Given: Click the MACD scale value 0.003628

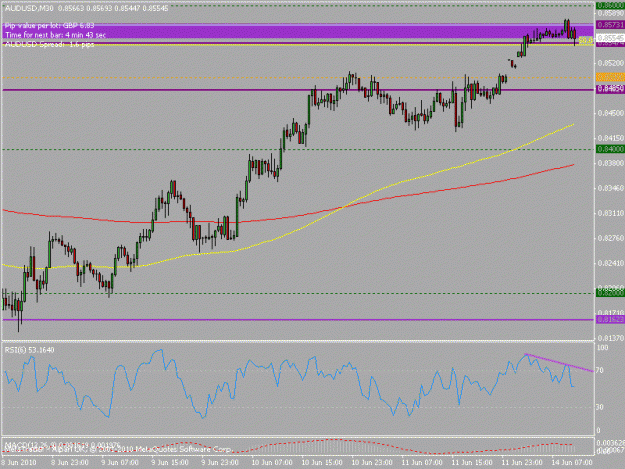Looking at the screenshot, I should (x=610, y=443).
